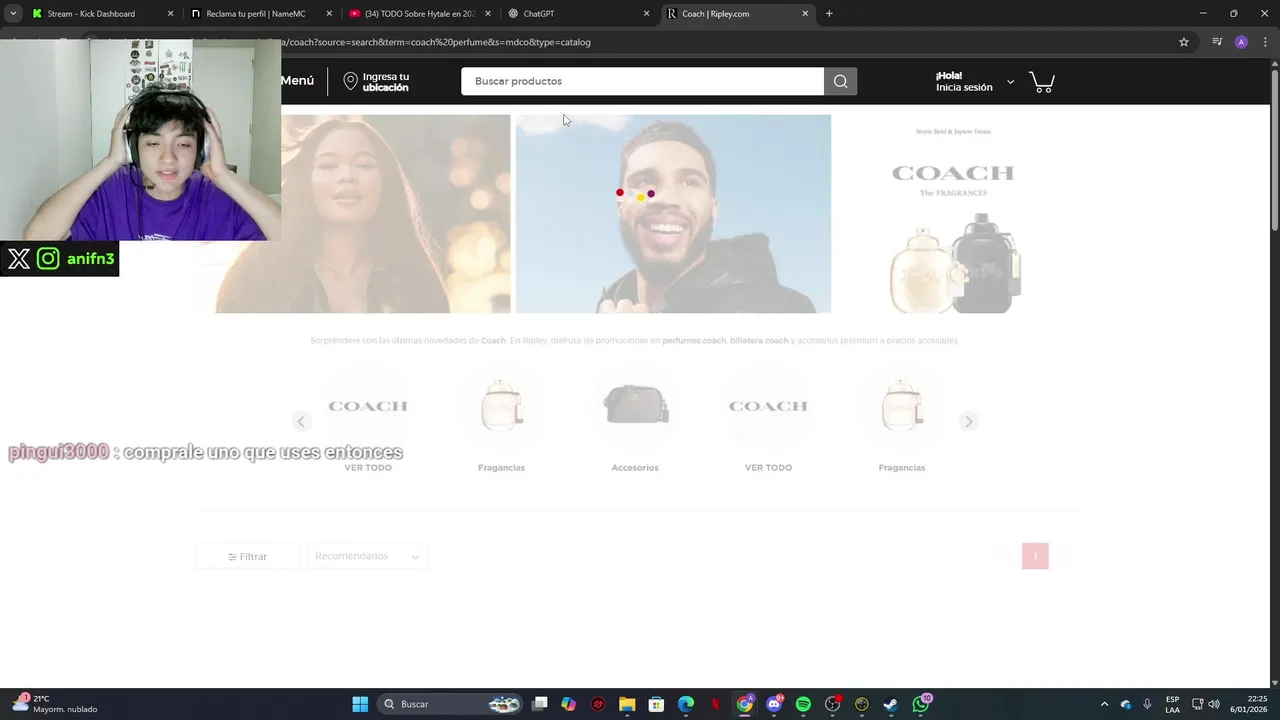Open Microsoft Store from taskbar
This screenshot has width=1280, height=720.
[656, 704]
